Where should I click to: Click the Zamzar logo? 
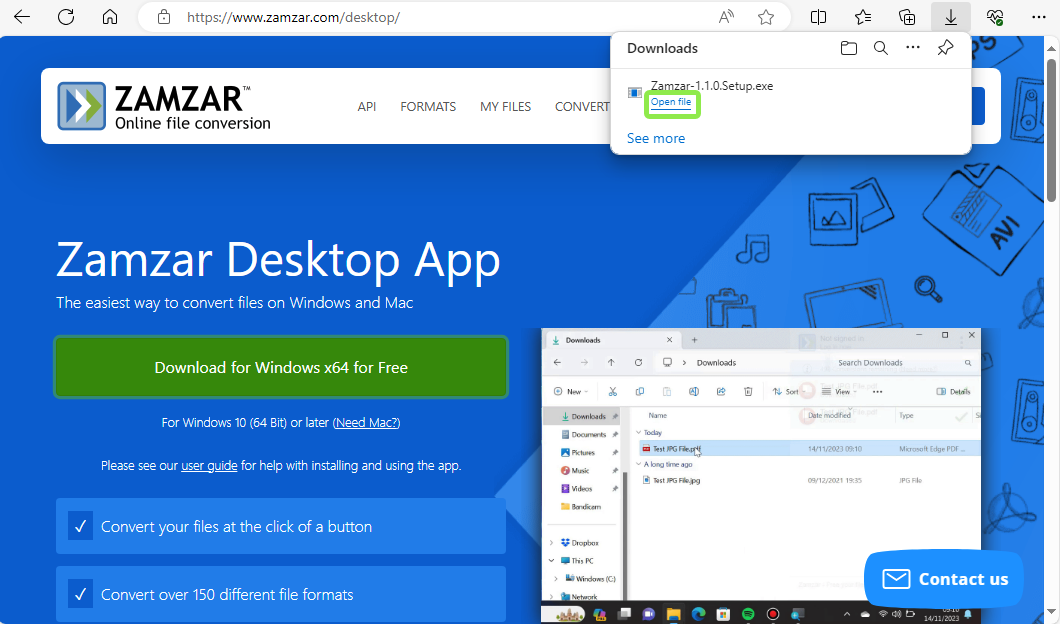pyautogui.click(x=164, y=106)
